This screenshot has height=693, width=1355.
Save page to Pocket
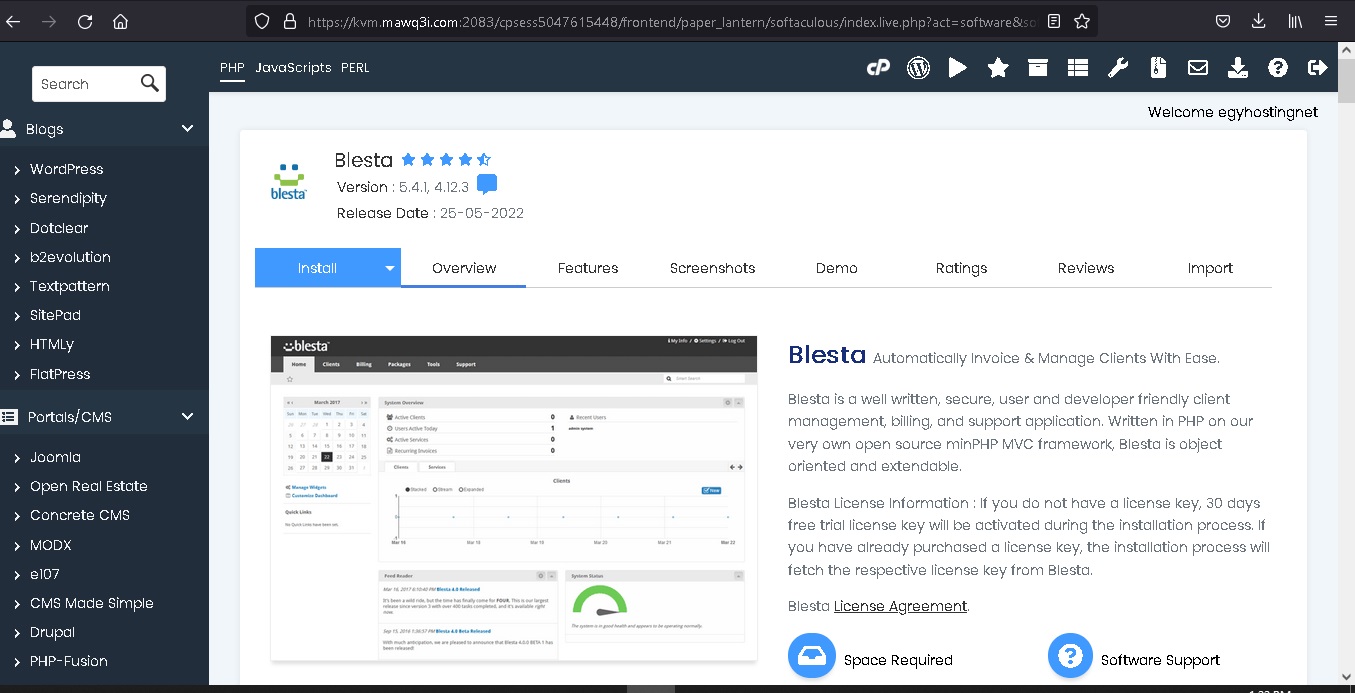(1222, 21)
